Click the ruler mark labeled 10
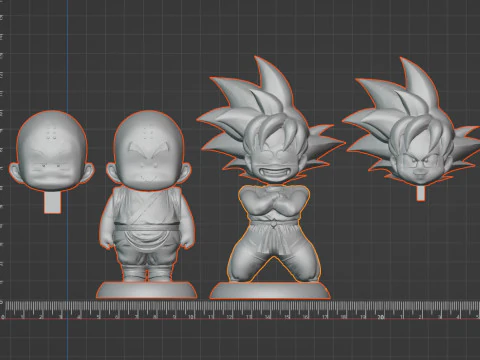The width and height of the screenshot is (480, 360). (x=191, y=317)
